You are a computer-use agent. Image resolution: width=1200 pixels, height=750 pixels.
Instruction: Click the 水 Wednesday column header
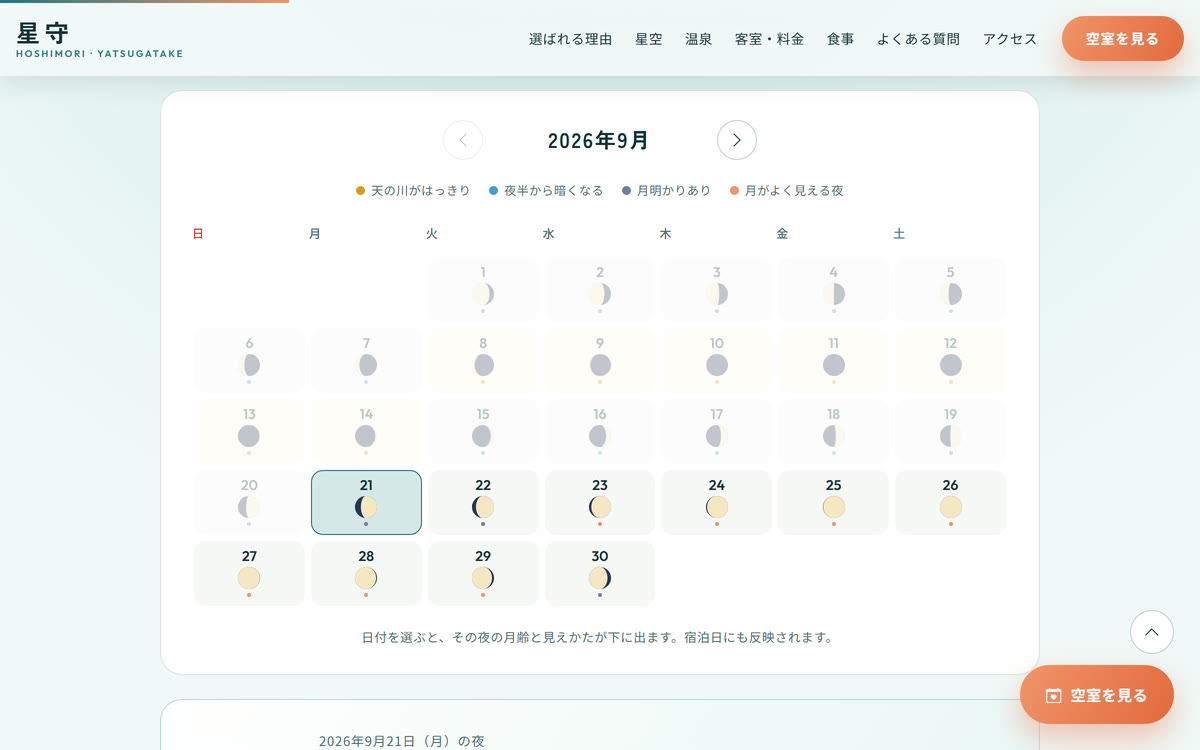(549, 234)
